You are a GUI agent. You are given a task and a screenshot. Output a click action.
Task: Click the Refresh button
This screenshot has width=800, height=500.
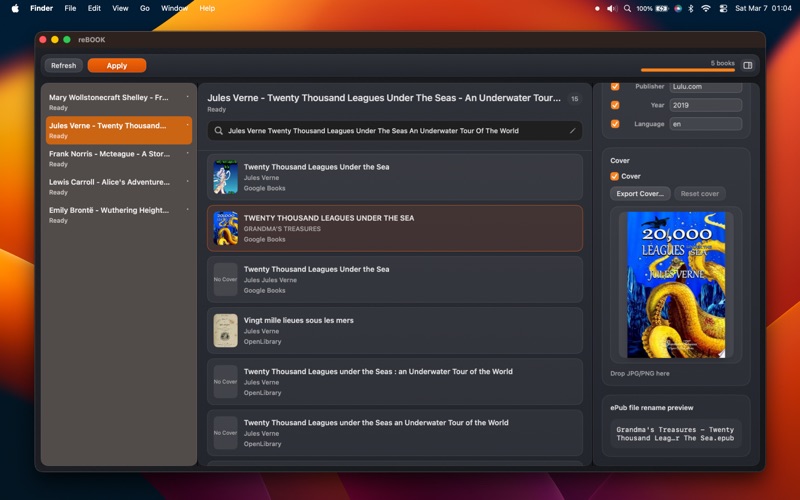[63, 65]
